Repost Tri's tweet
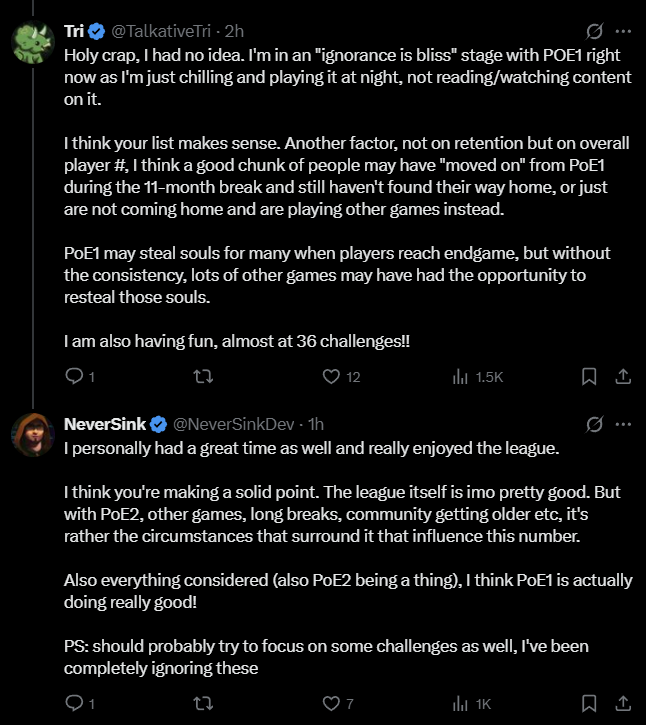 click(x=203, y=377)
